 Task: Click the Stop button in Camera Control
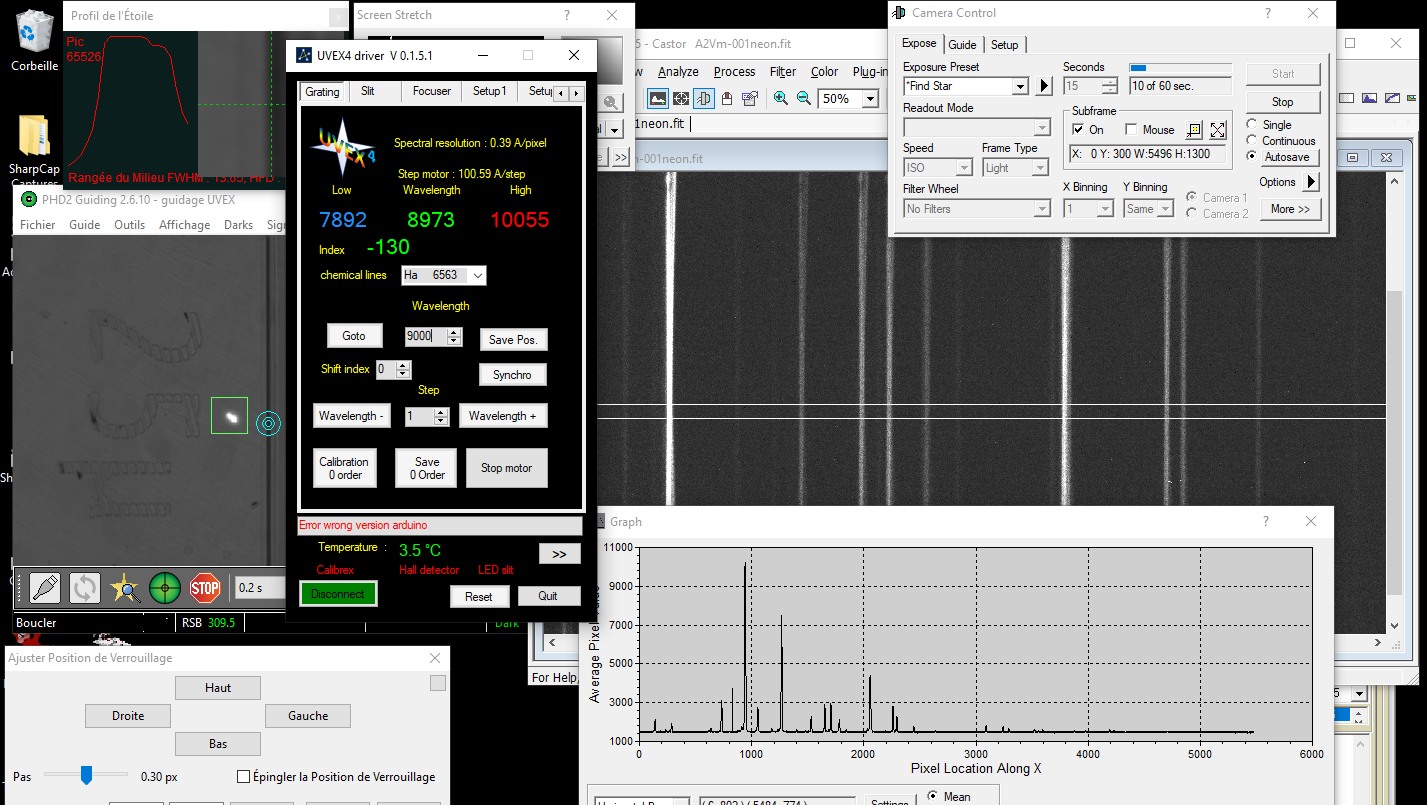[1282, 102]
